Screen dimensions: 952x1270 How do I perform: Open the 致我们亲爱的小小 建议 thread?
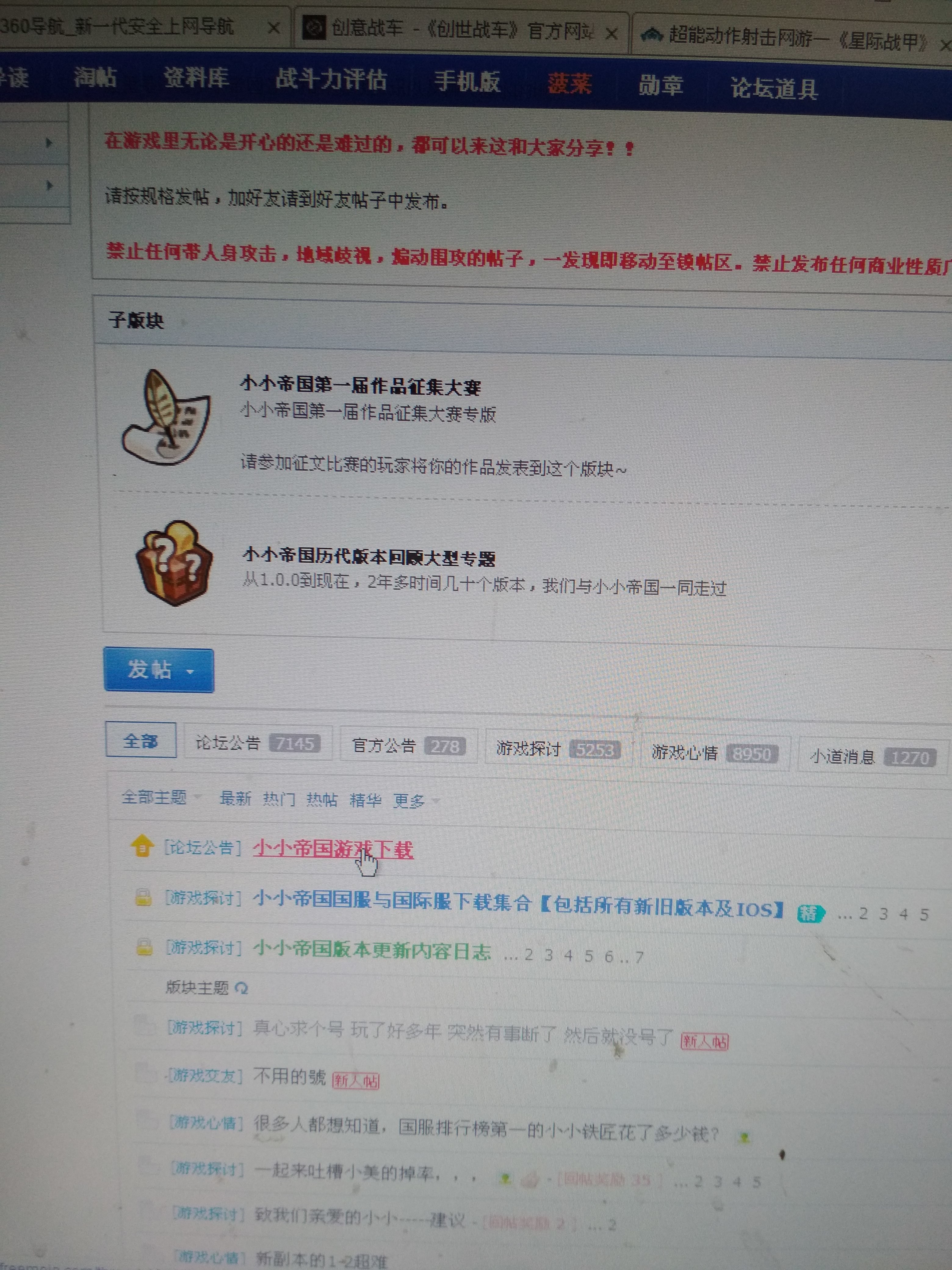point(360,1217)
